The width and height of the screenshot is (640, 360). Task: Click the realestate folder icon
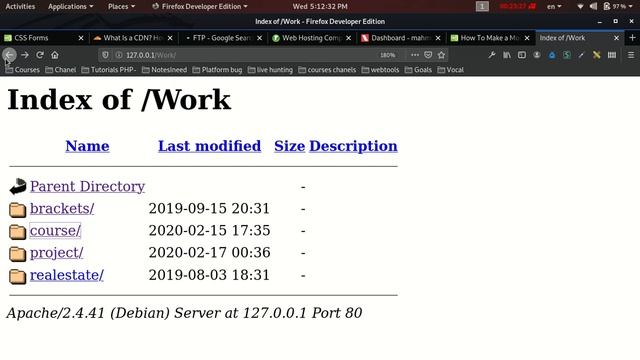[x=18, y=276]
